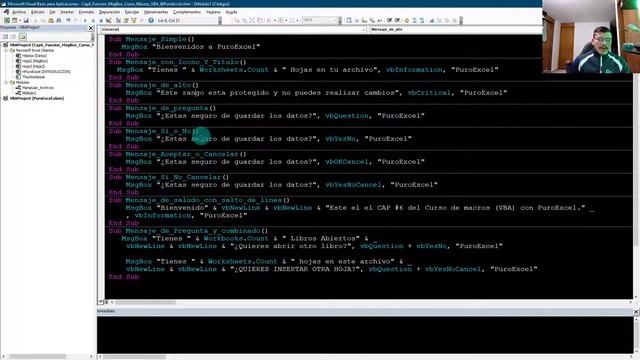
Task: Open the Formato menu
Action: [x=86, y=12]
